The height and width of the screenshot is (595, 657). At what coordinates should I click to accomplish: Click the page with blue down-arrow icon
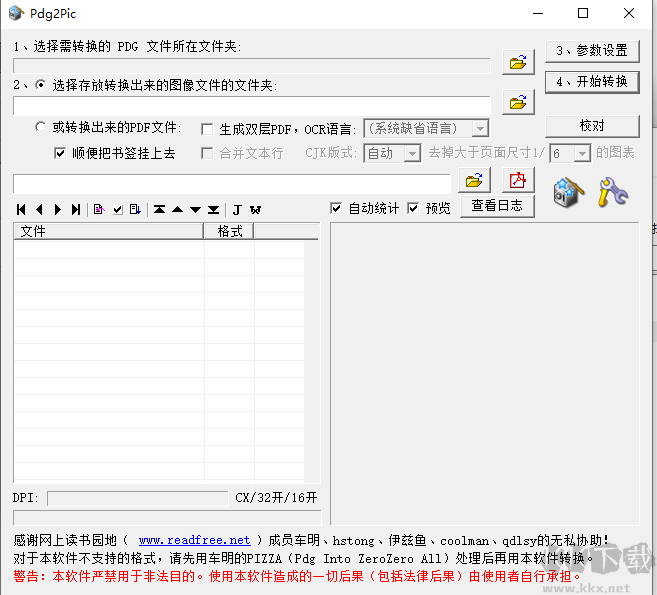[135, 210]
